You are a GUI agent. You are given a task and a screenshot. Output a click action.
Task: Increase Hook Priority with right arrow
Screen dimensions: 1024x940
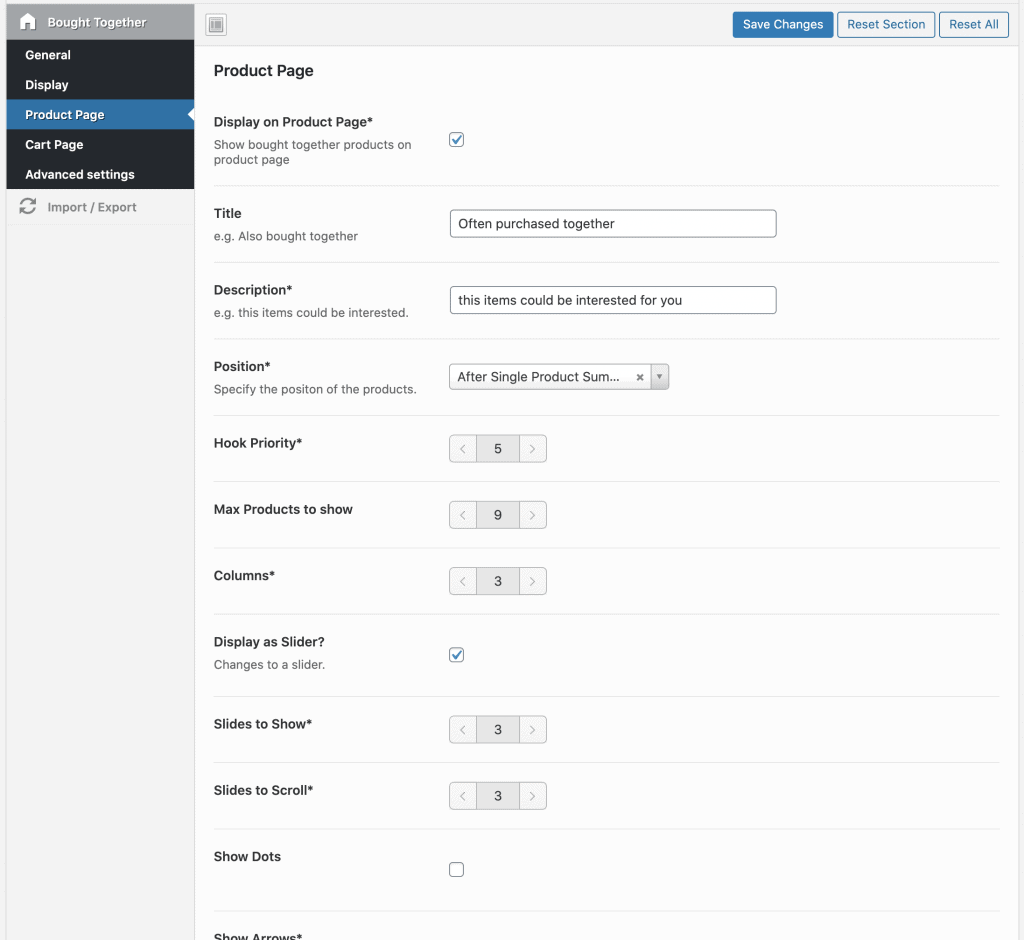pos(532,449)
